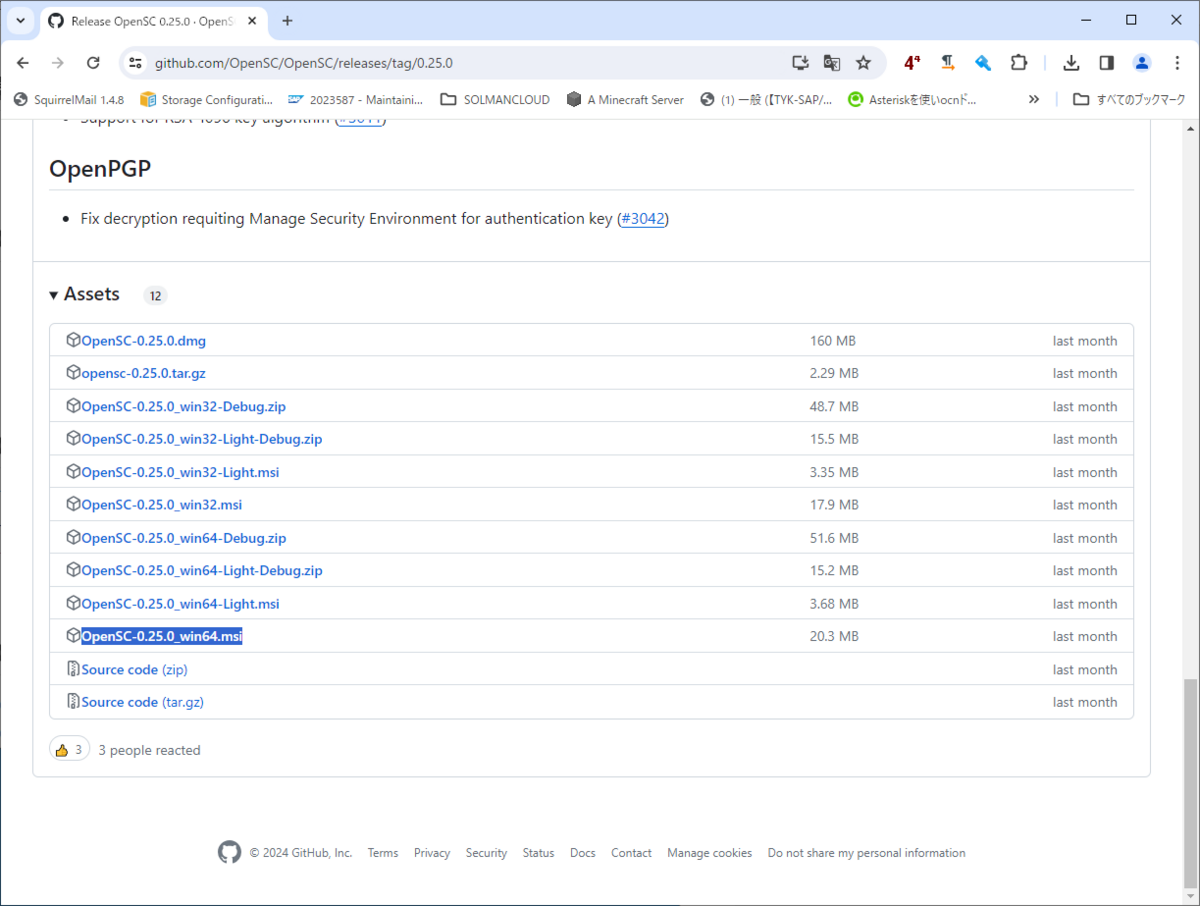1200x906 pixels.
Task: Collapse the Assets section
Action: pos(54,294)
